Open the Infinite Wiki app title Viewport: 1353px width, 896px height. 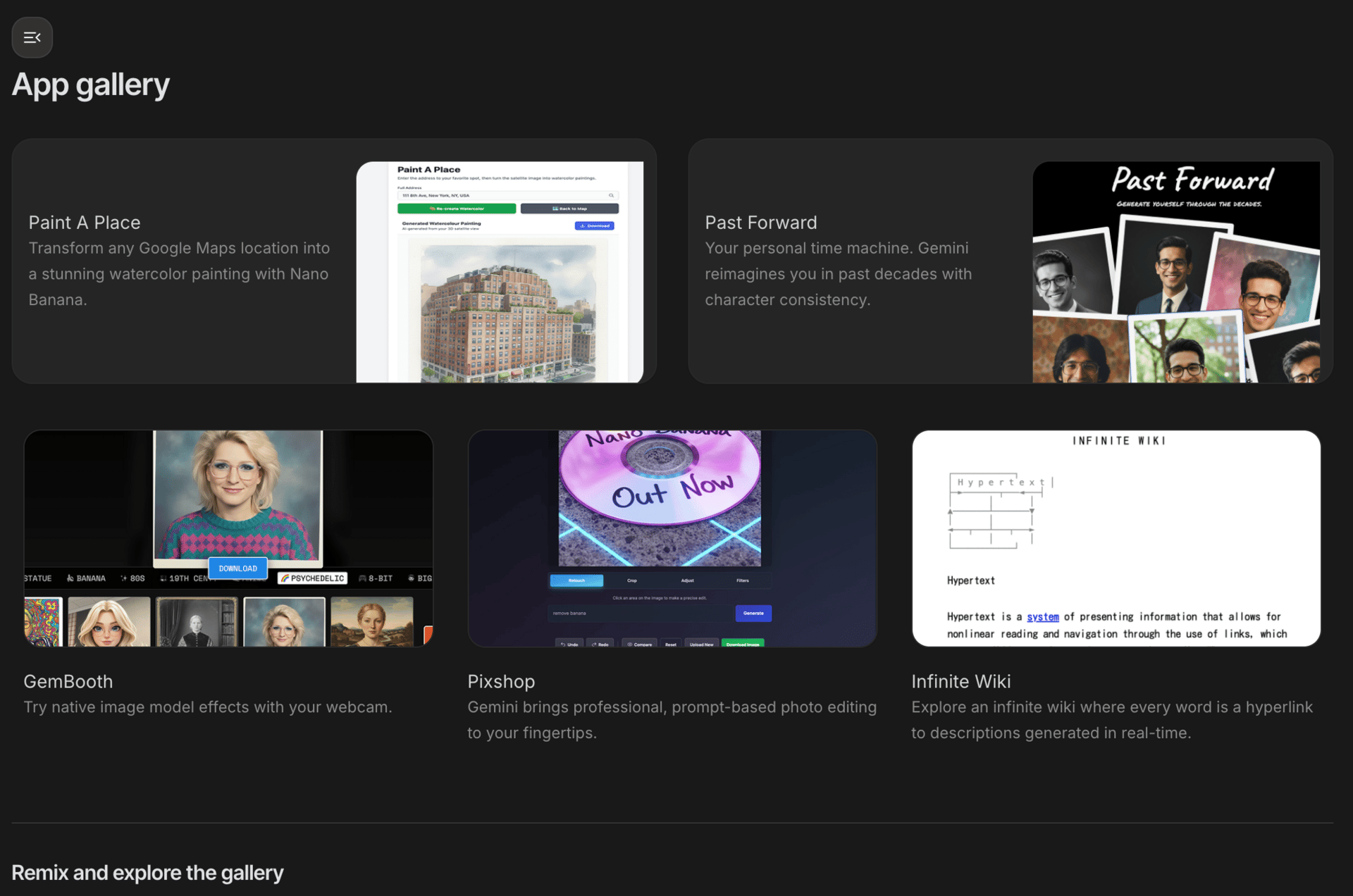[x=960, y=681]
